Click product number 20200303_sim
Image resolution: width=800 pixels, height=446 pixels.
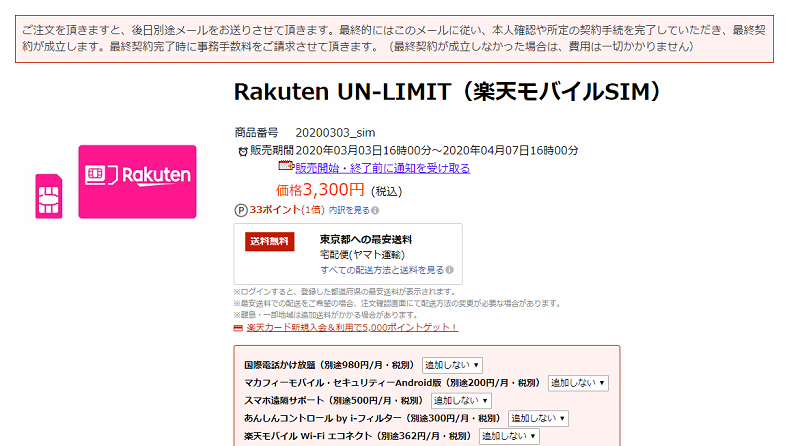pyautogui.click(x=335, y=133)
